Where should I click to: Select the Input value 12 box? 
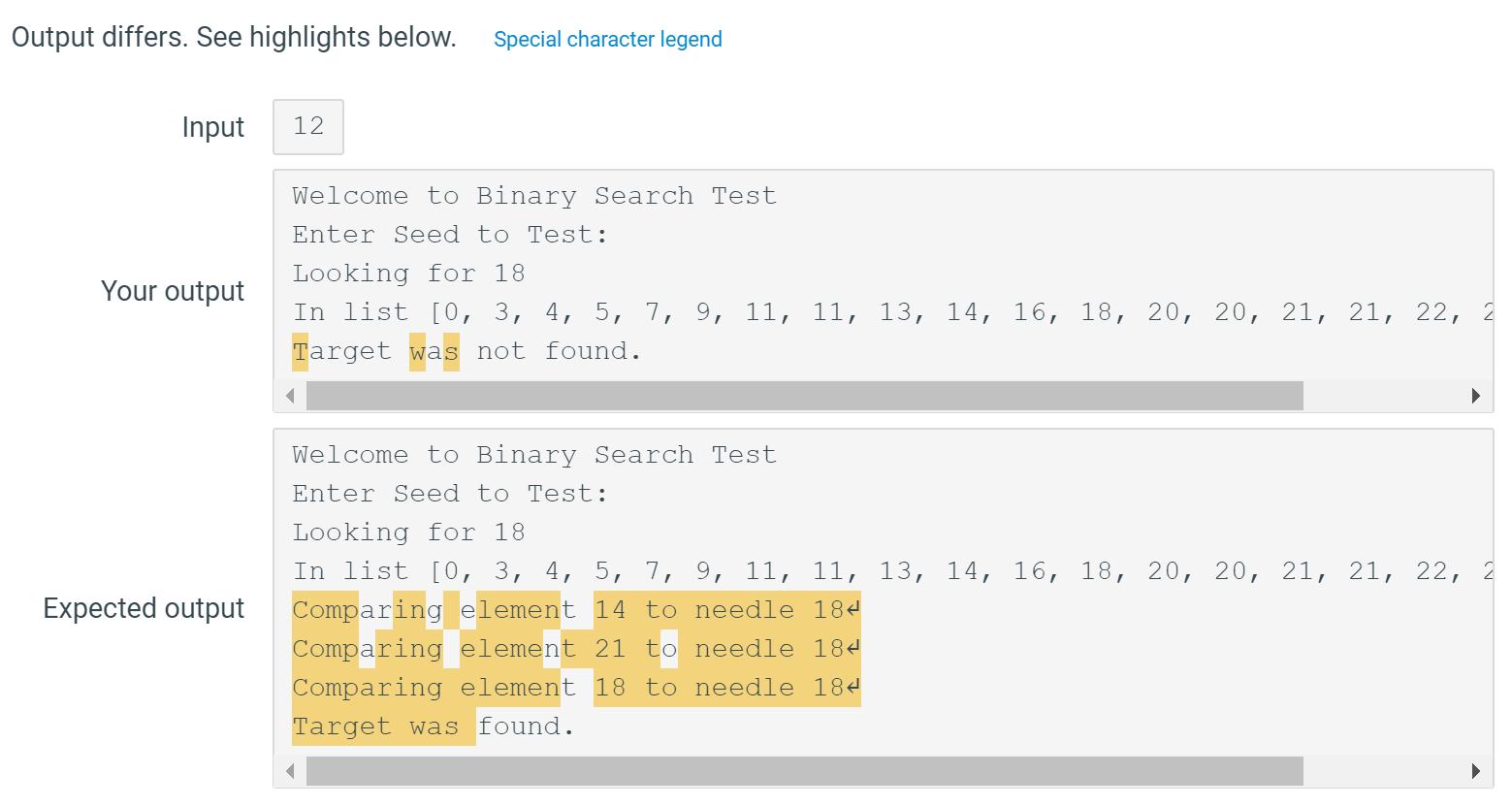pos(307,126)
